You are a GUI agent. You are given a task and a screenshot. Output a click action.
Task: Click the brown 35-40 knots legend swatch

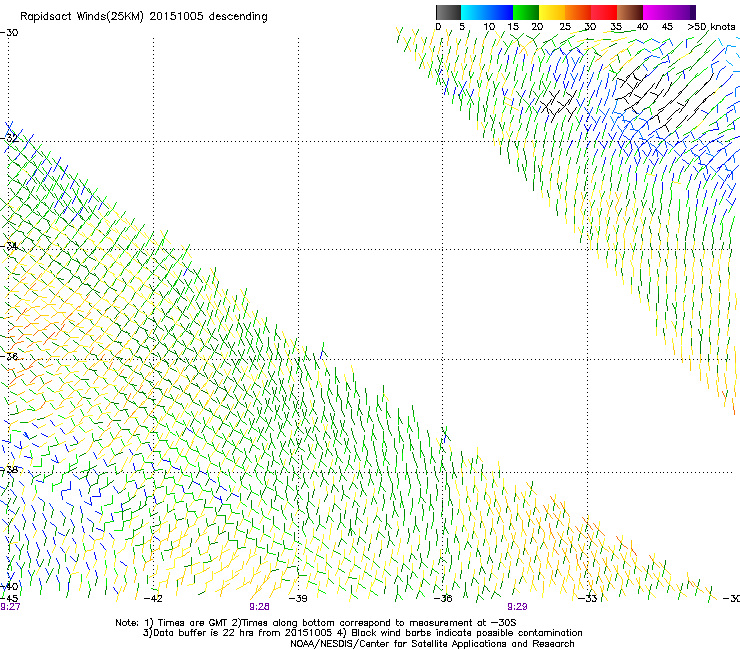point(630,12)
